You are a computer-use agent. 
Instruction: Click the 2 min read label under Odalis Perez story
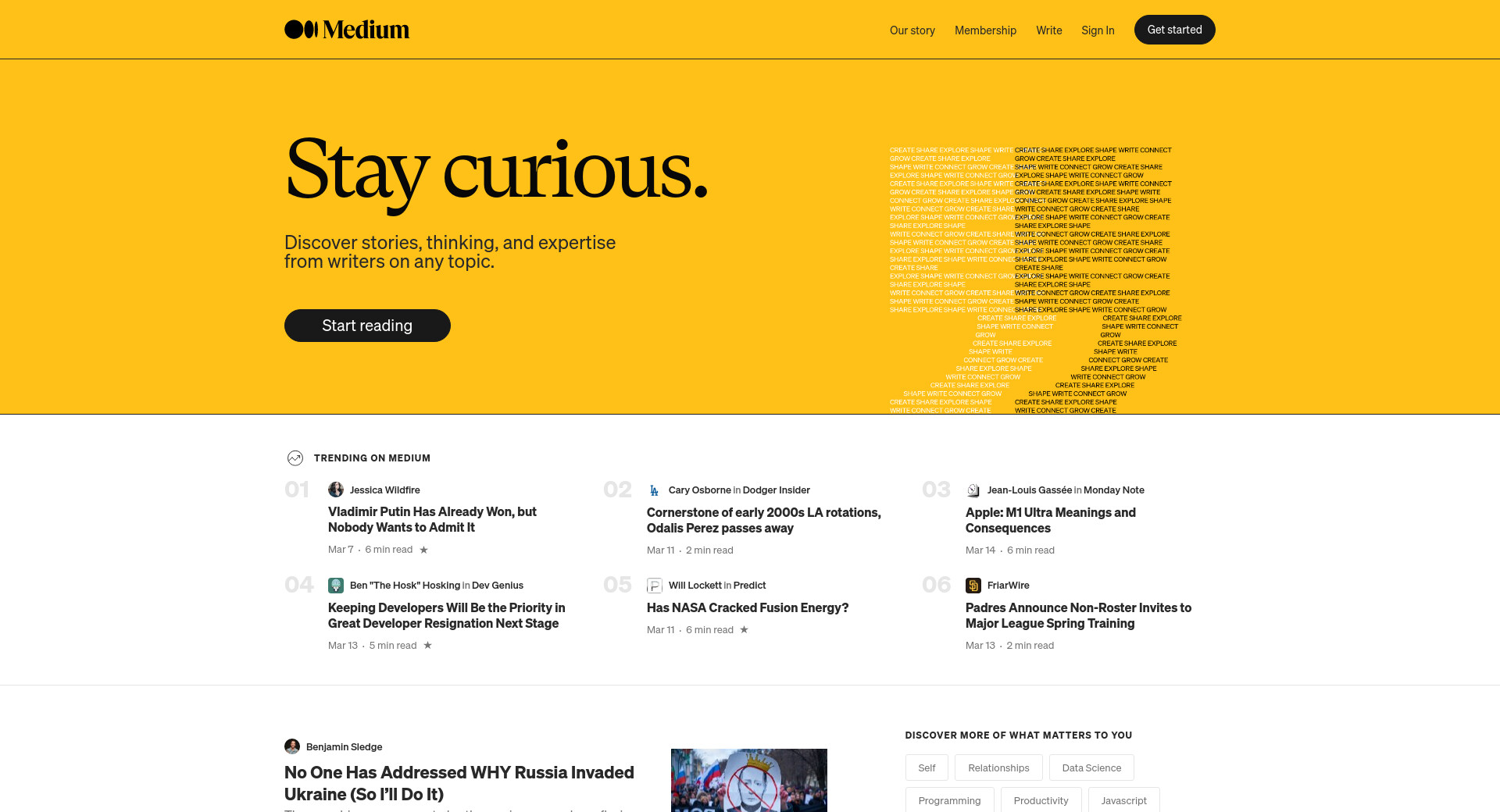coord(709,550)
